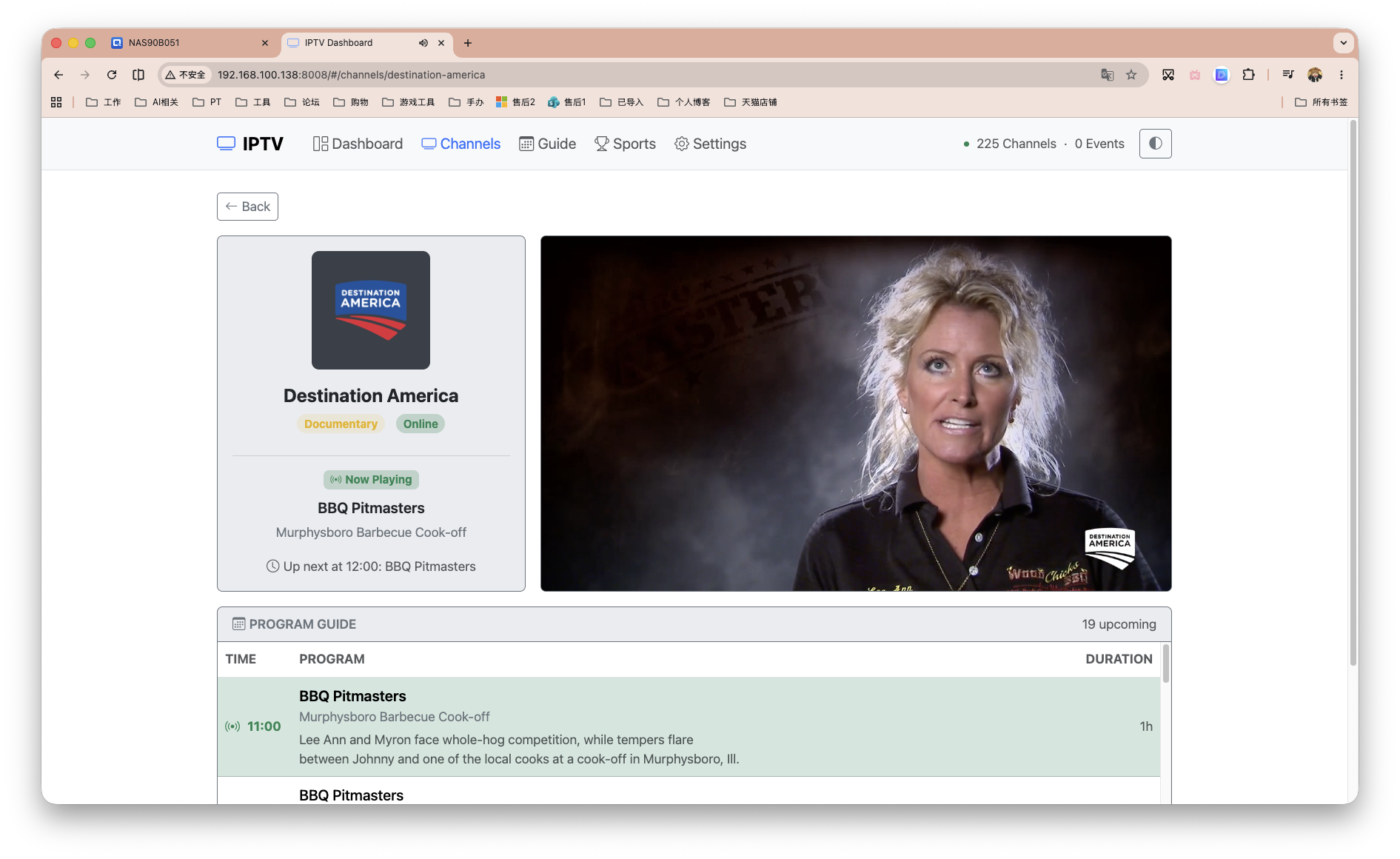This screenshot has width=1400, height=859.
Task: Mute the IPTV Dashboard tab audio
Action: pos(423,43)
